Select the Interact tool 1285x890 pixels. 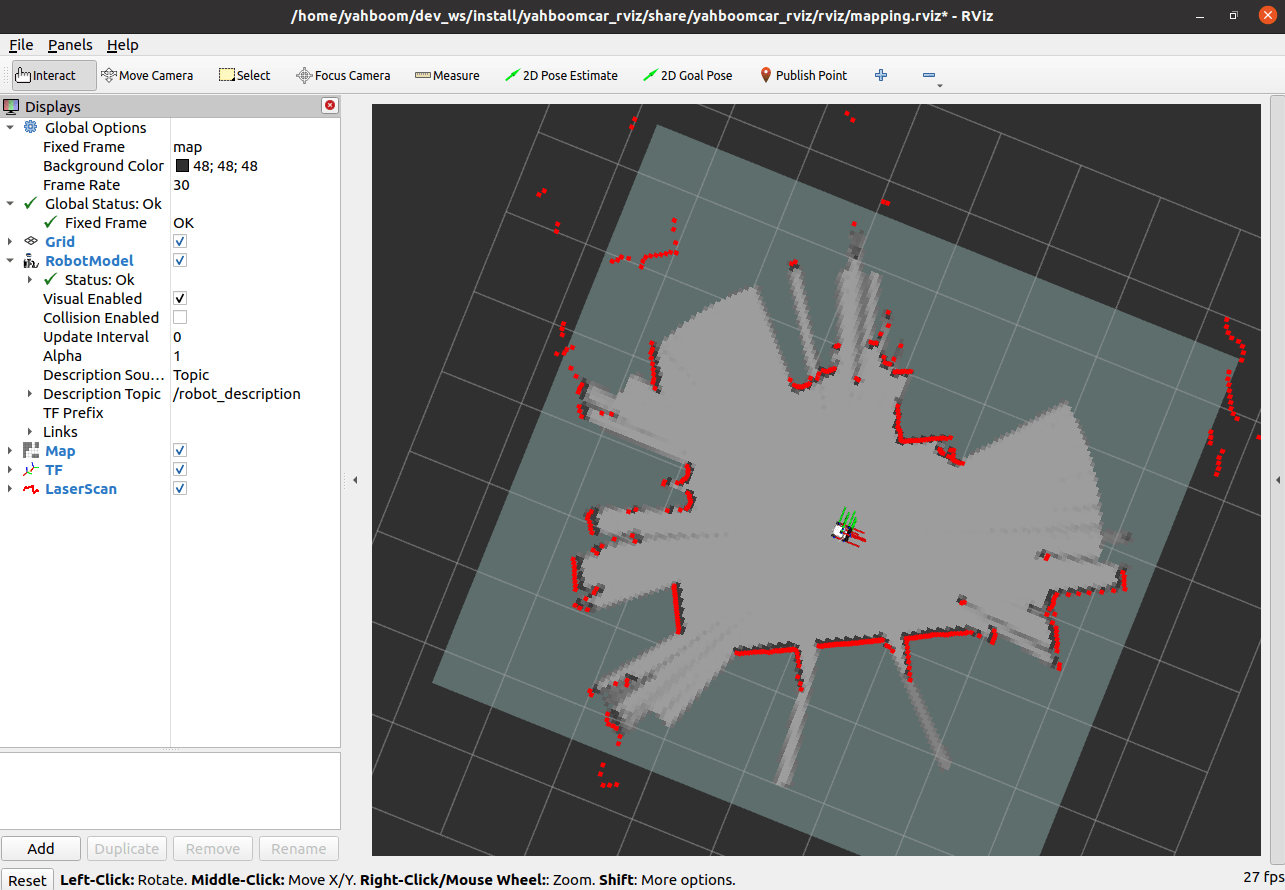(54, 75)
